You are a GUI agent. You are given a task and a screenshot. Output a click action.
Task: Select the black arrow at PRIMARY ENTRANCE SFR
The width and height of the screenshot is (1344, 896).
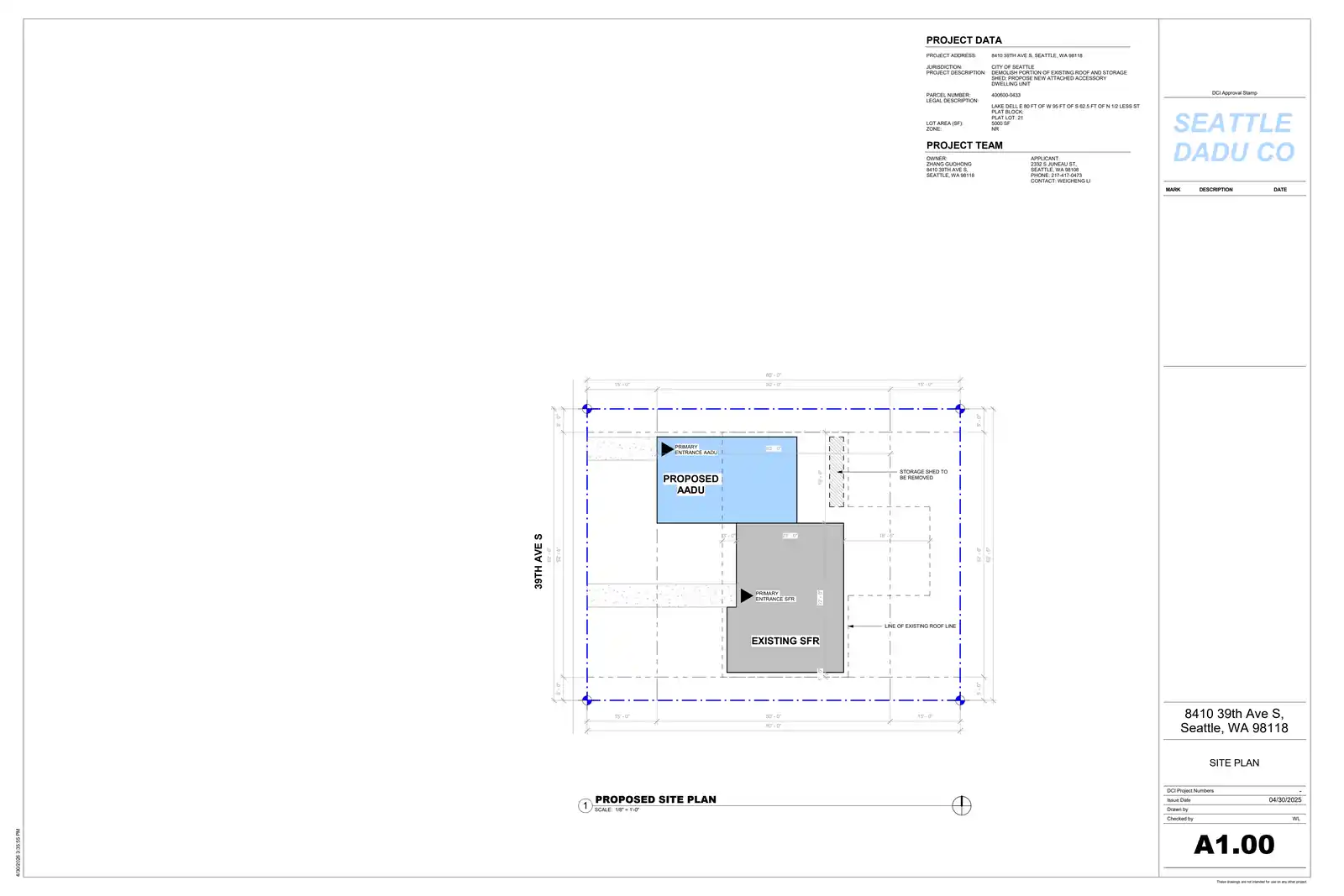746,595
